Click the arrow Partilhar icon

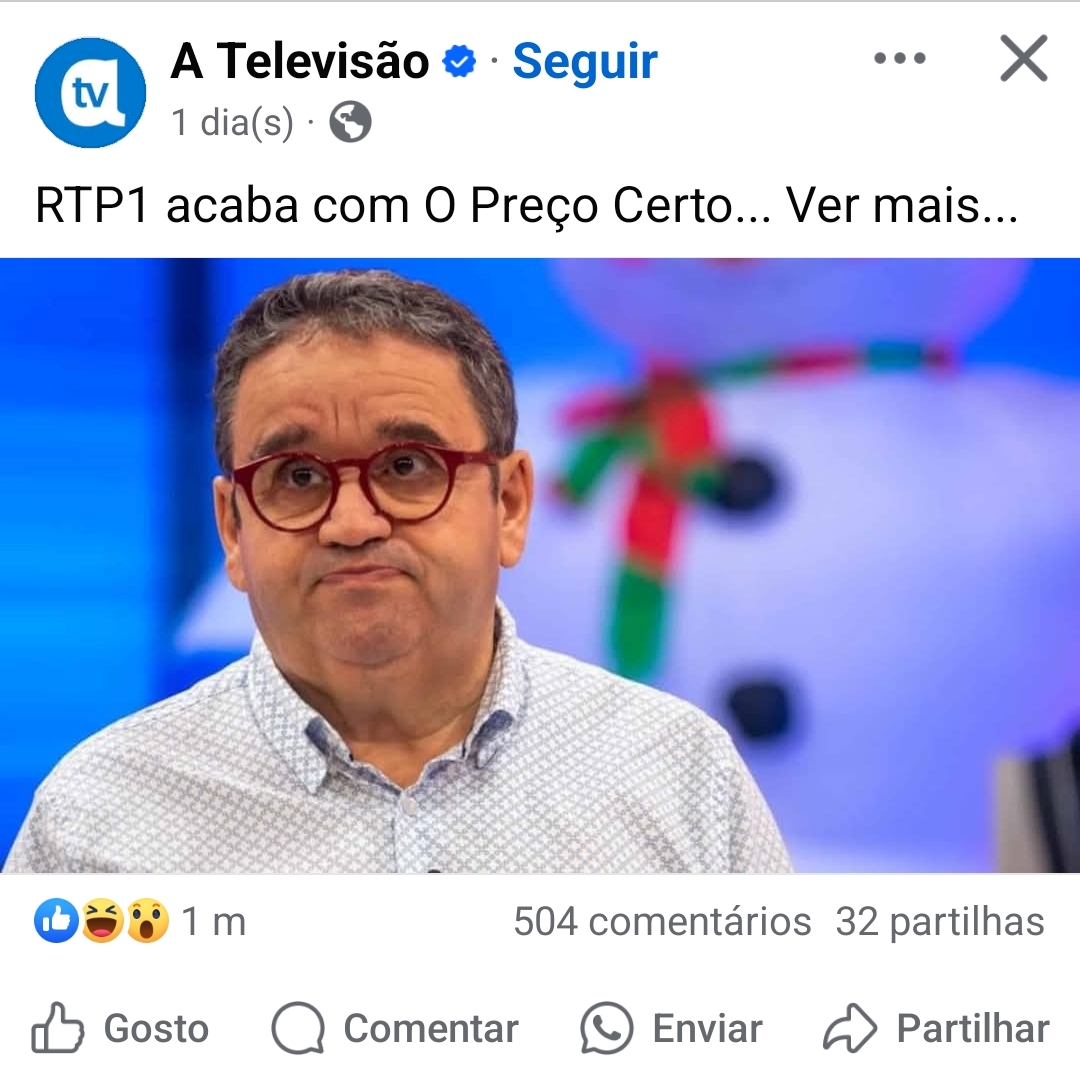tap(850, 1028)
